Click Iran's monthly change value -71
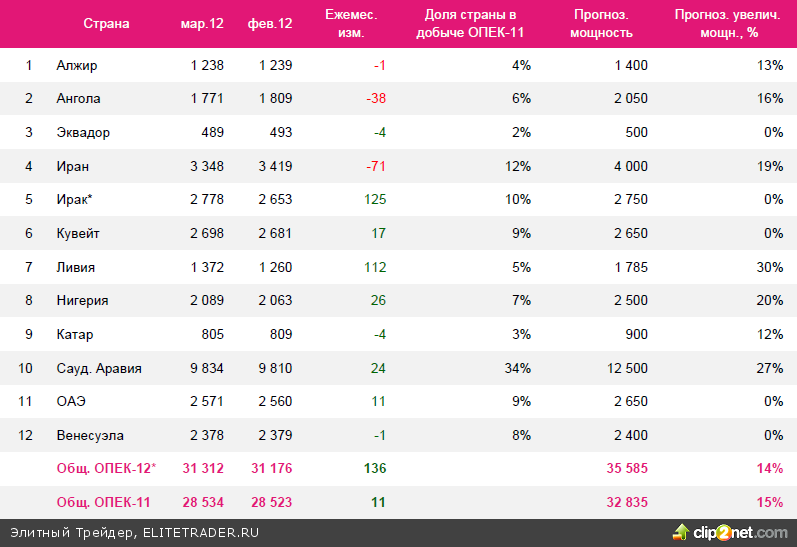The image size is (797, 547). pyautogui.click(x=375, y=166)
